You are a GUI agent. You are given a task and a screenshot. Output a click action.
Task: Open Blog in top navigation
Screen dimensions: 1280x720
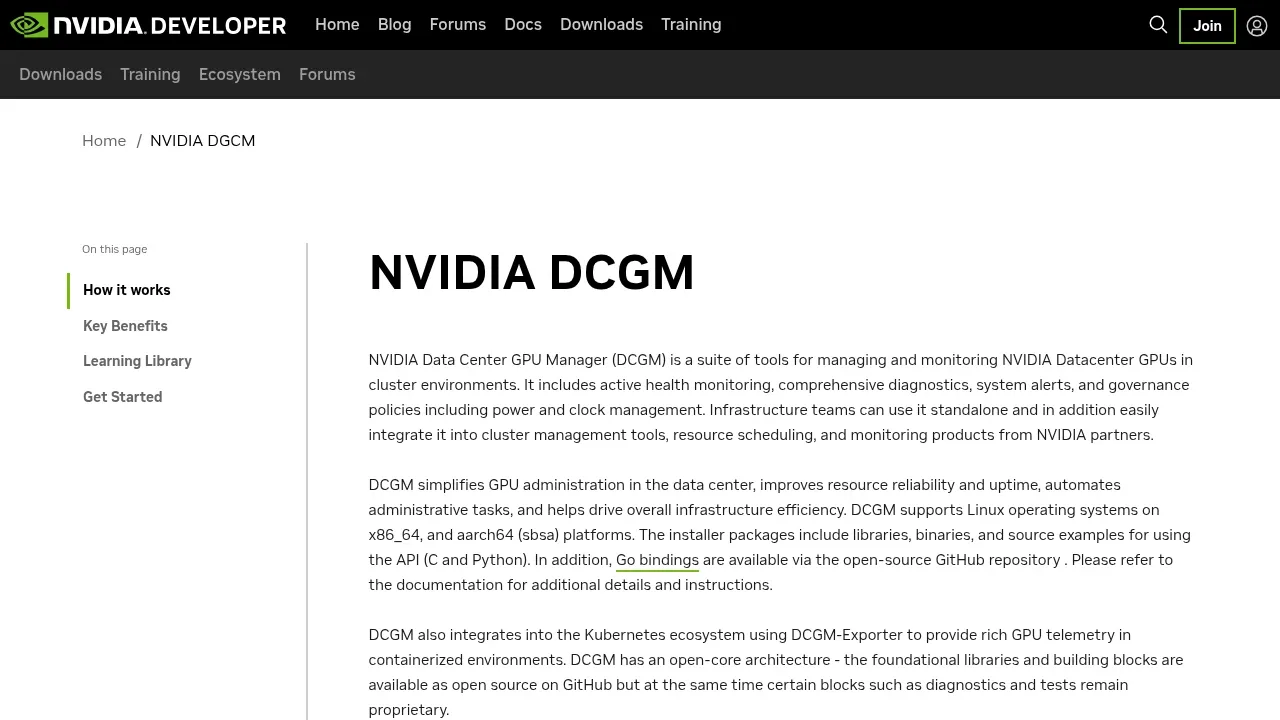pos(394,25)
